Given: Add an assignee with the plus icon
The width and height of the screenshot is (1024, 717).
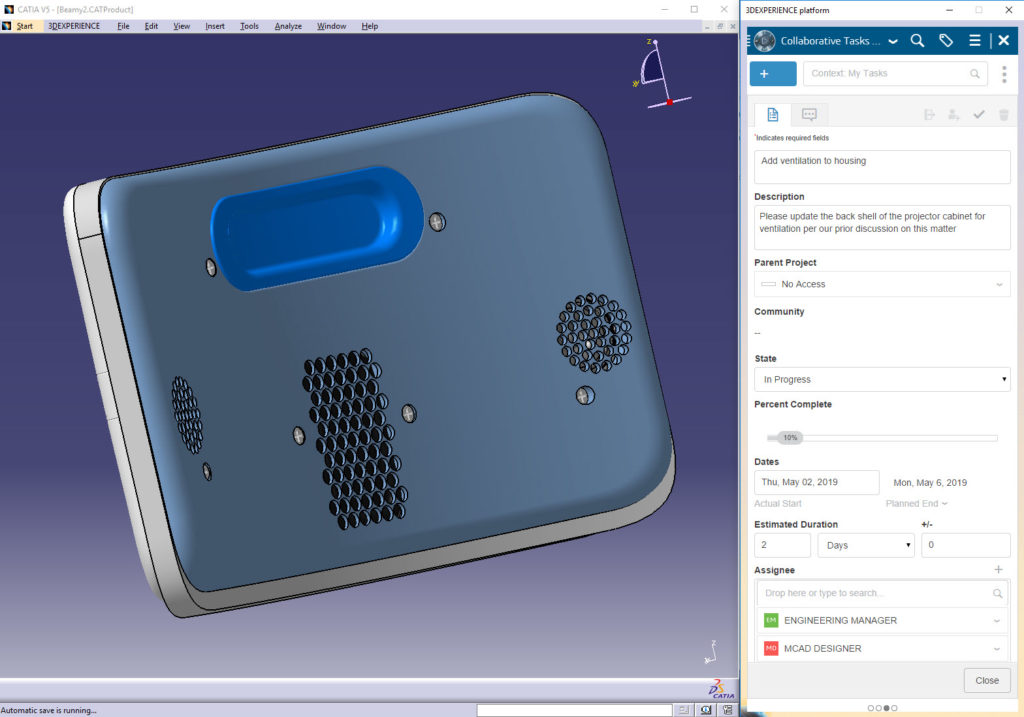Looking at the screenshot, I should pyautogui.click(x=999, y=569).
